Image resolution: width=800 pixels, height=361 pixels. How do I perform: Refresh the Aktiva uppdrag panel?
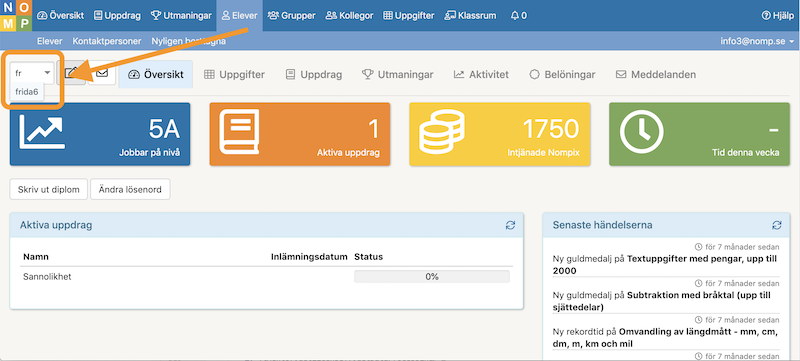click(510, 225)
